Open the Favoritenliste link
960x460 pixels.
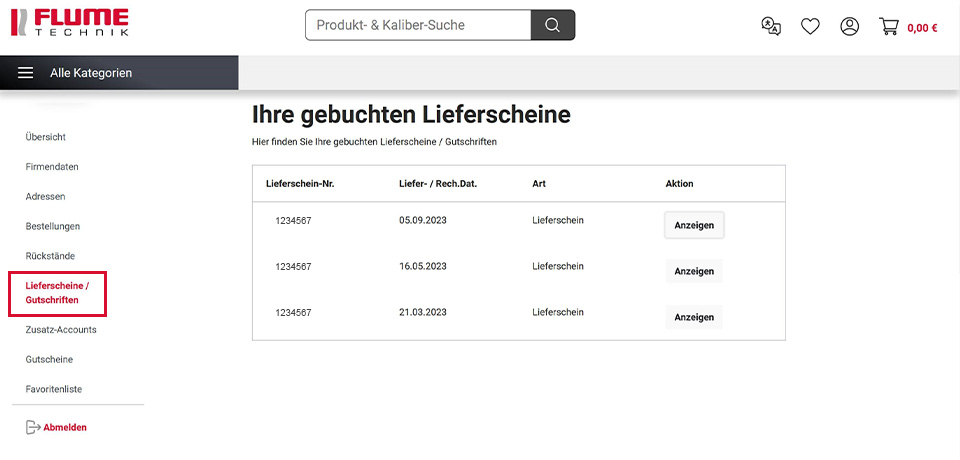click(x=54, y=389)
